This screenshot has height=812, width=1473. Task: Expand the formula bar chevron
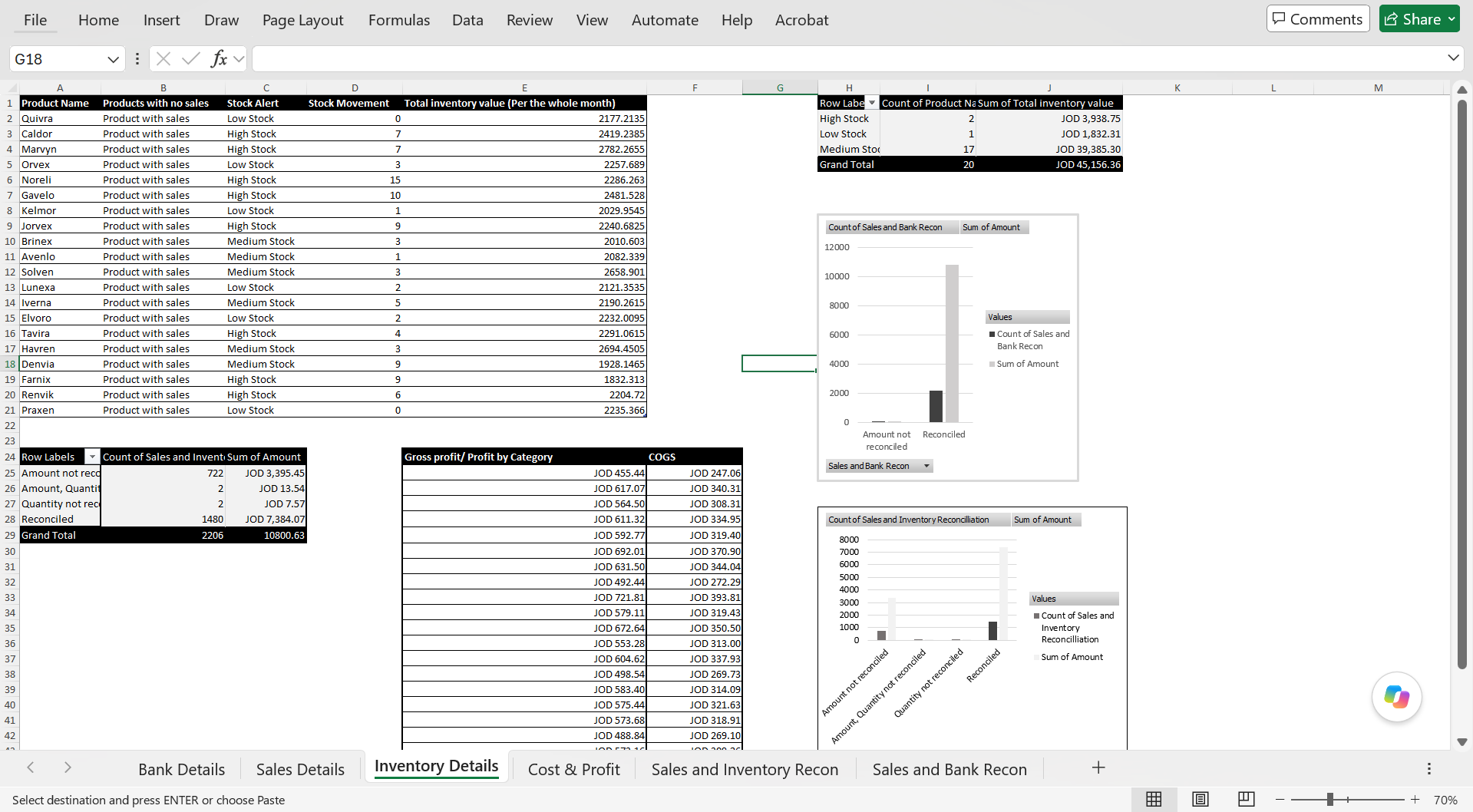pos(1453,58)
